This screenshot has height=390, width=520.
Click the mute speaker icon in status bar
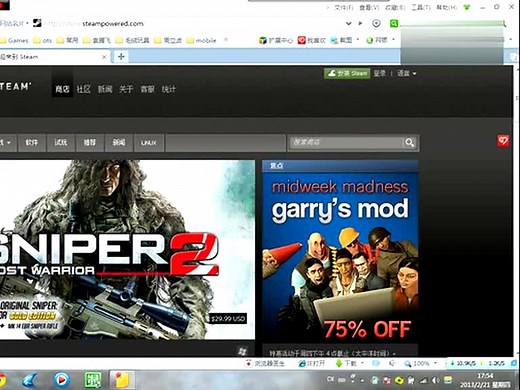(x=392, y=363)
